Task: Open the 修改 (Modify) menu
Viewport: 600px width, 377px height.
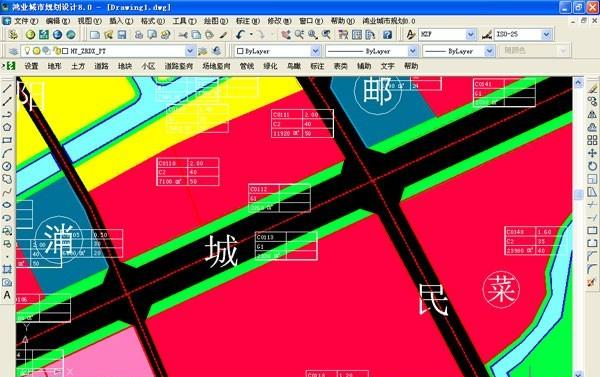Action: pyautogui.click(x=279, y=21)
